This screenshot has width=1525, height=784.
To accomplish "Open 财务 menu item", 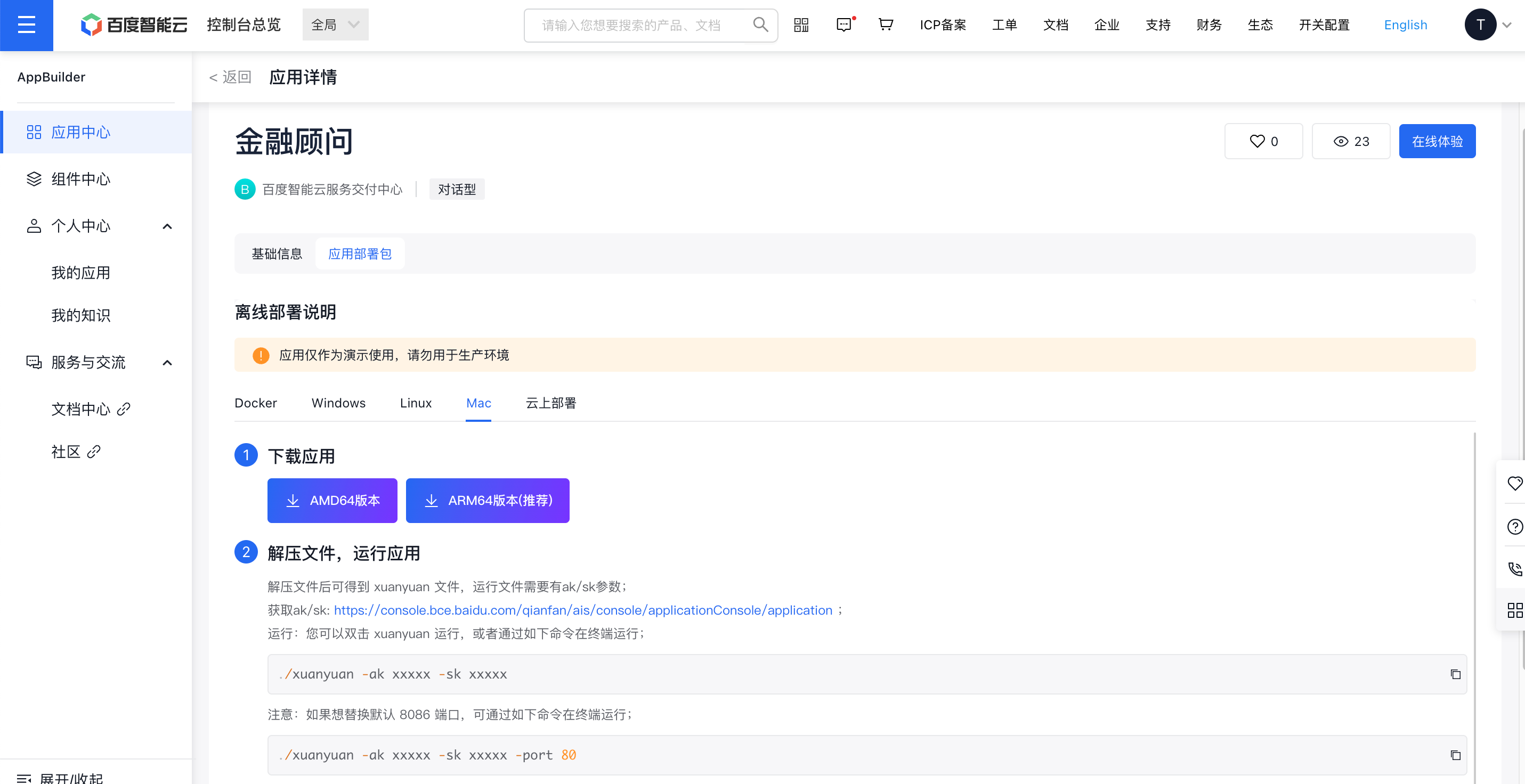I will click(x=1209, y=25).
